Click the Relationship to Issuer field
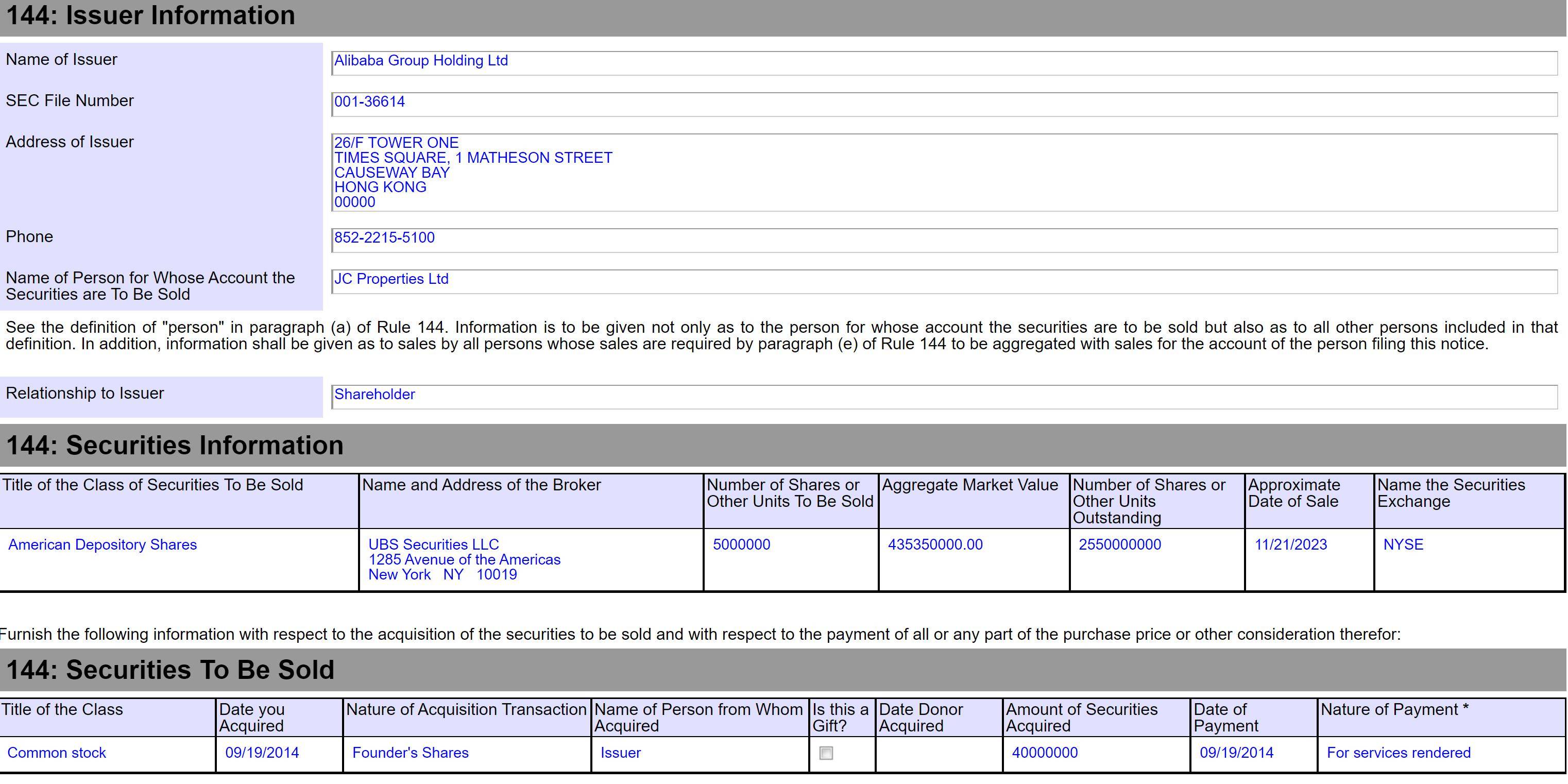 [944, 397]
